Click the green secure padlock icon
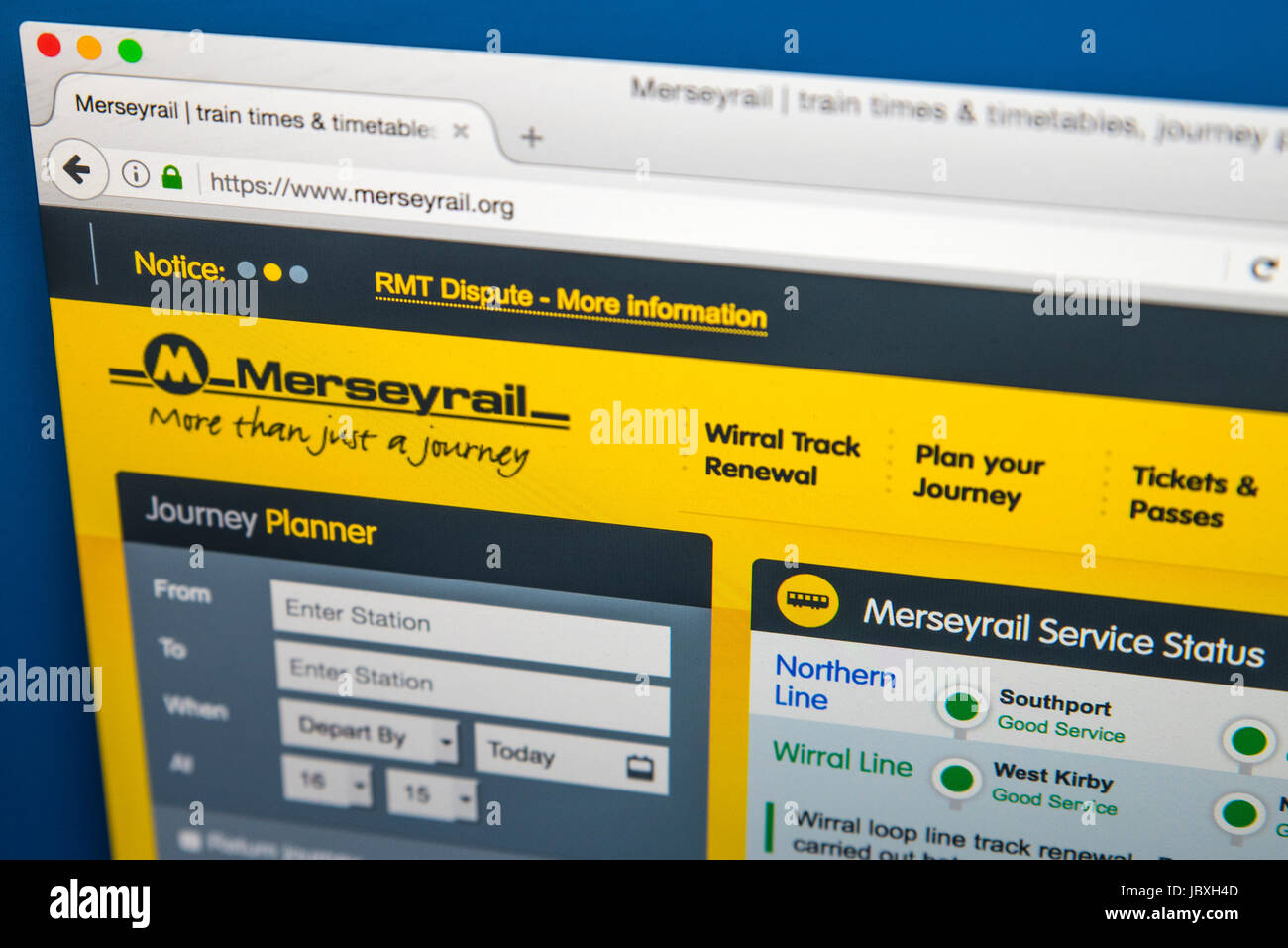The height and width of the screenshot is (948, 1288). (x=172, y=178)
